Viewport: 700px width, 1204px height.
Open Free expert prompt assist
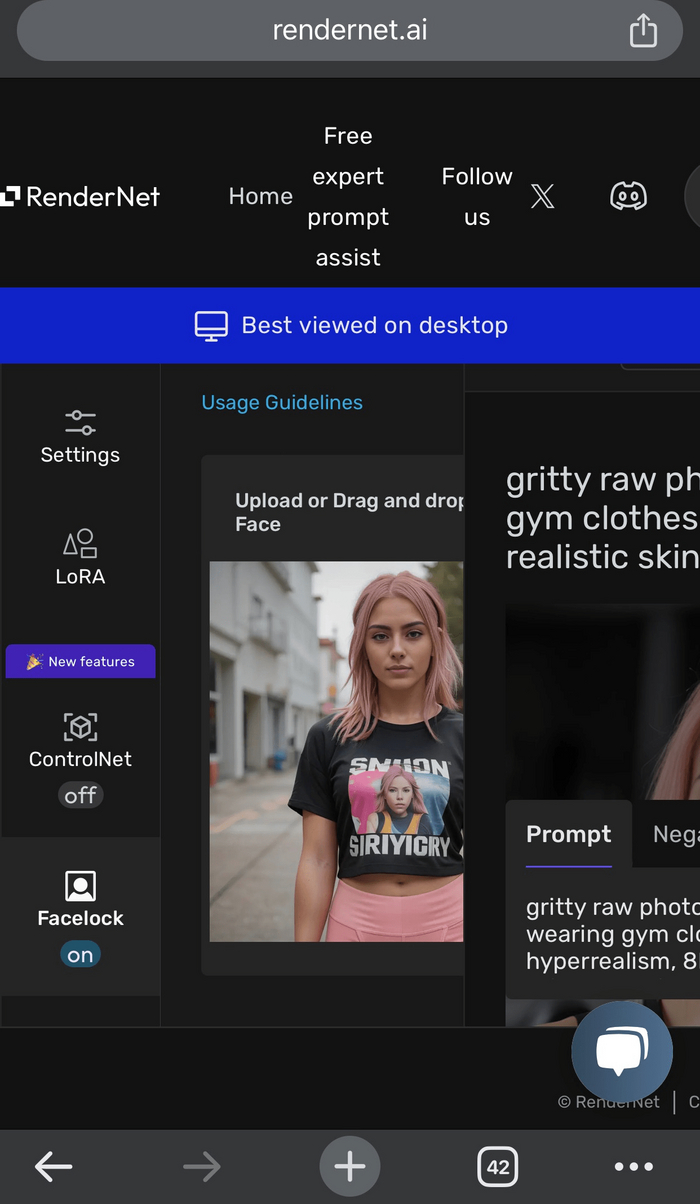[x=348, y=197]
